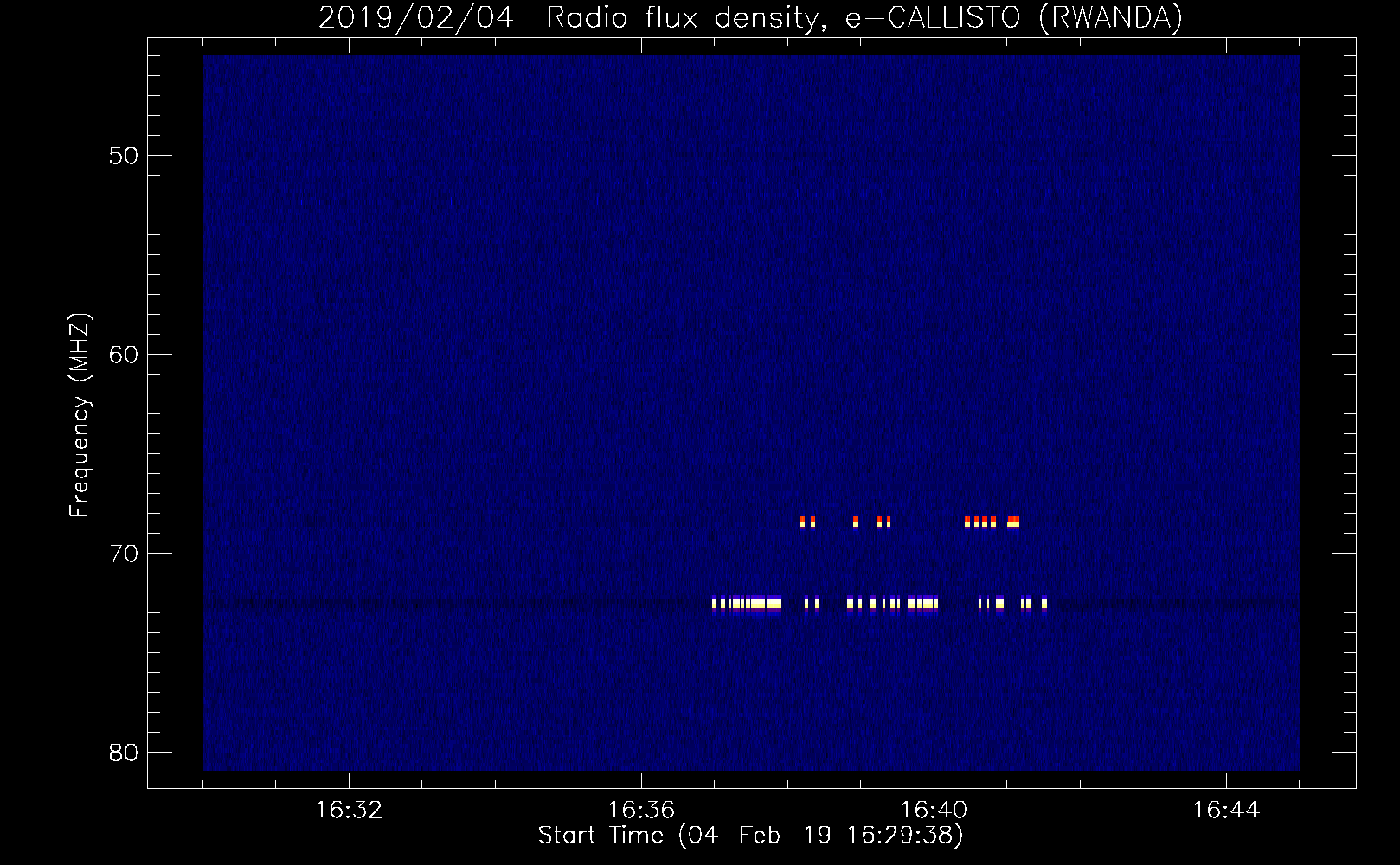This screenshot has height=865, width=1400.
Task: Click the time tick label '16:44'
Action: coord(1226,811)
